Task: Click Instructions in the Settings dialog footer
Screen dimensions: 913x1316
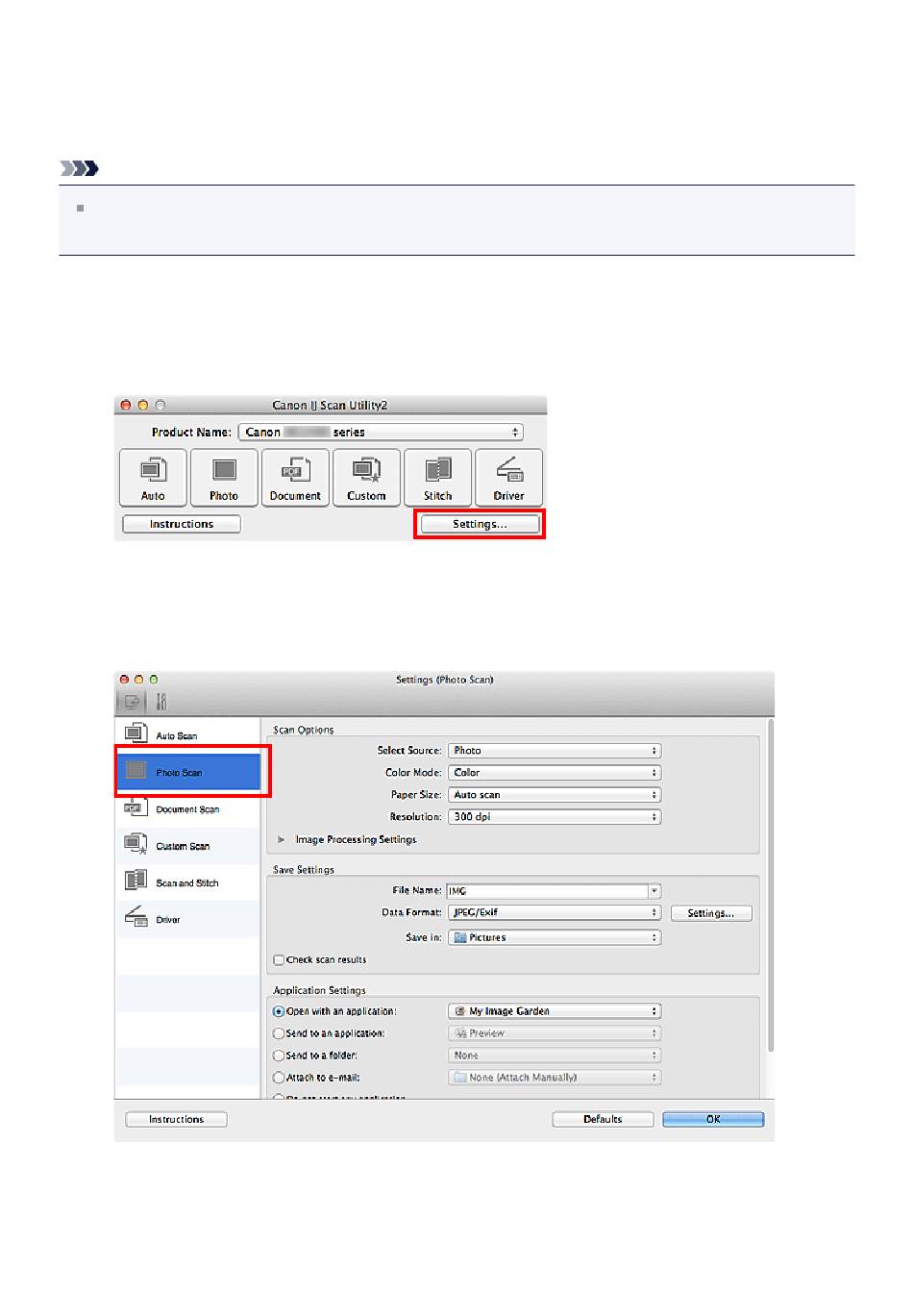Action: pos(177,1119)
